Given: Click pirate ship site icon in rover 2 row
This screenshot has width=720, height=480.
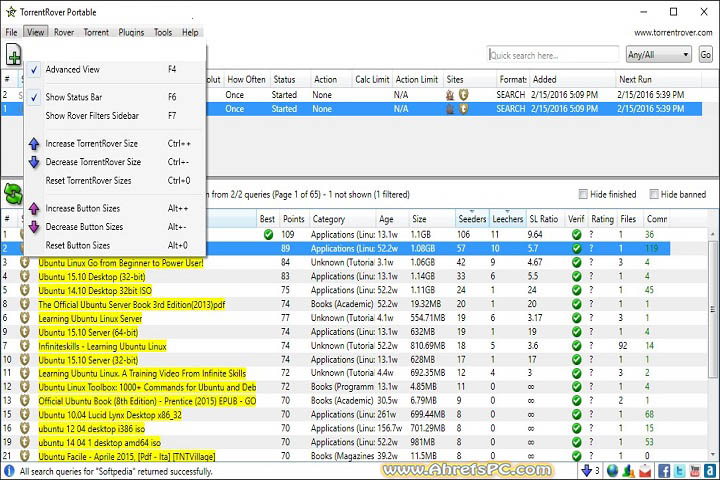Looking at the screenshot, I should [450, 95].
